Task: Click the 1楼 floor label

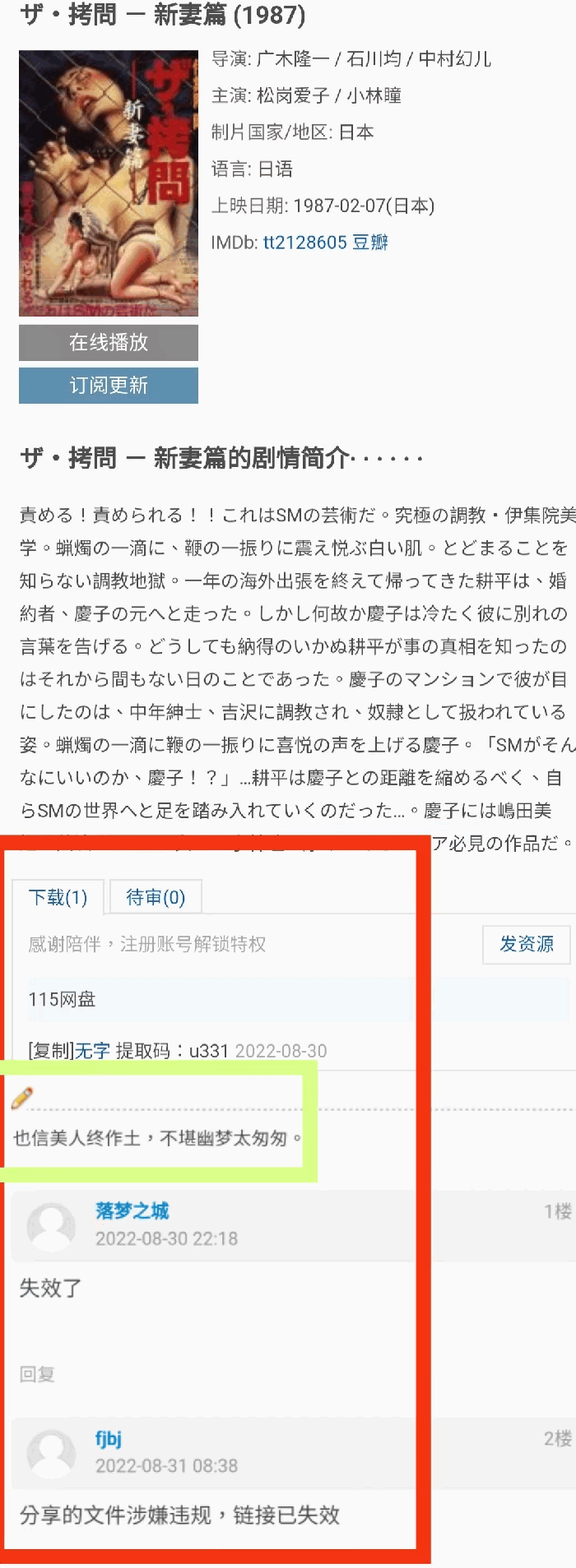Action: pos(557,1211)
